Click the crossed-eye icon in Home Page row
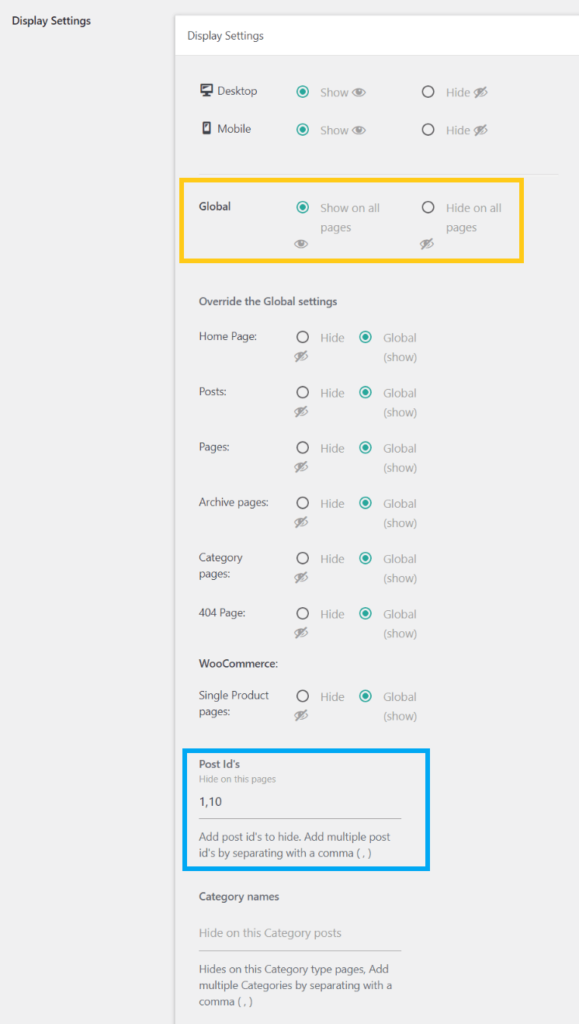Viewport: 579px width, 1024px height. 301,357
